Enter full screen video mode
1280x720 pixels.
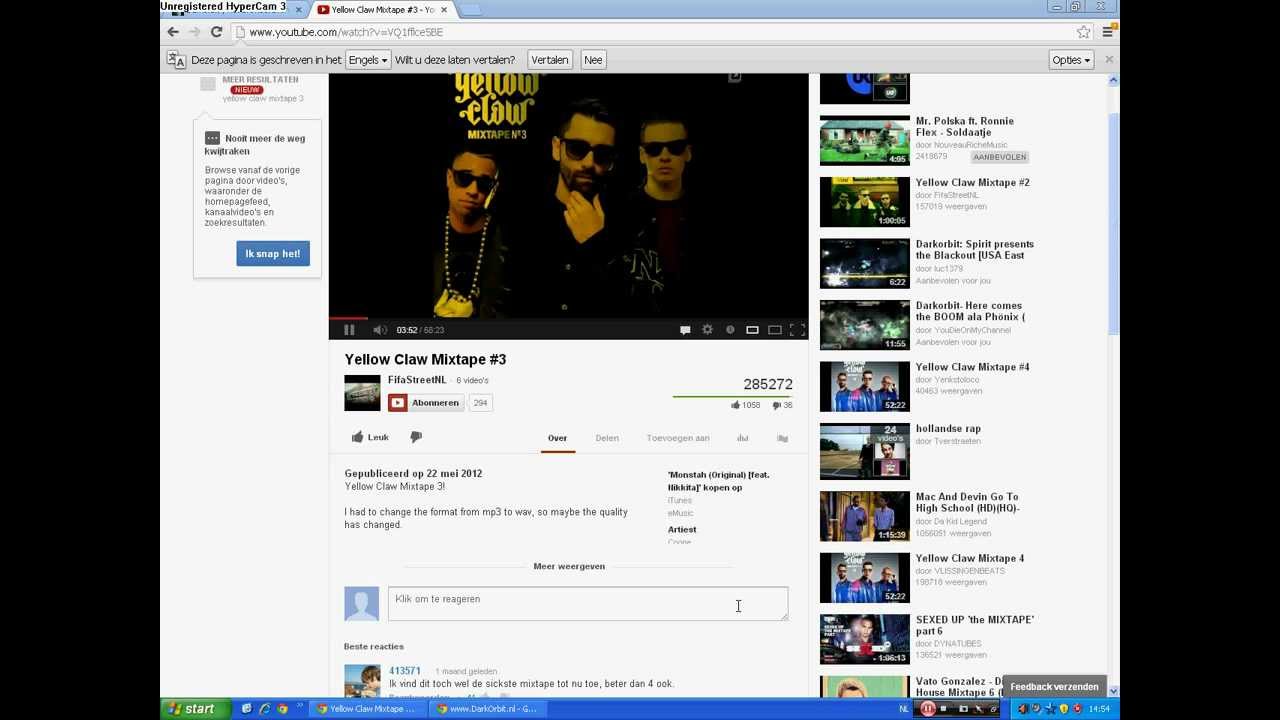[x=797, y=330]
